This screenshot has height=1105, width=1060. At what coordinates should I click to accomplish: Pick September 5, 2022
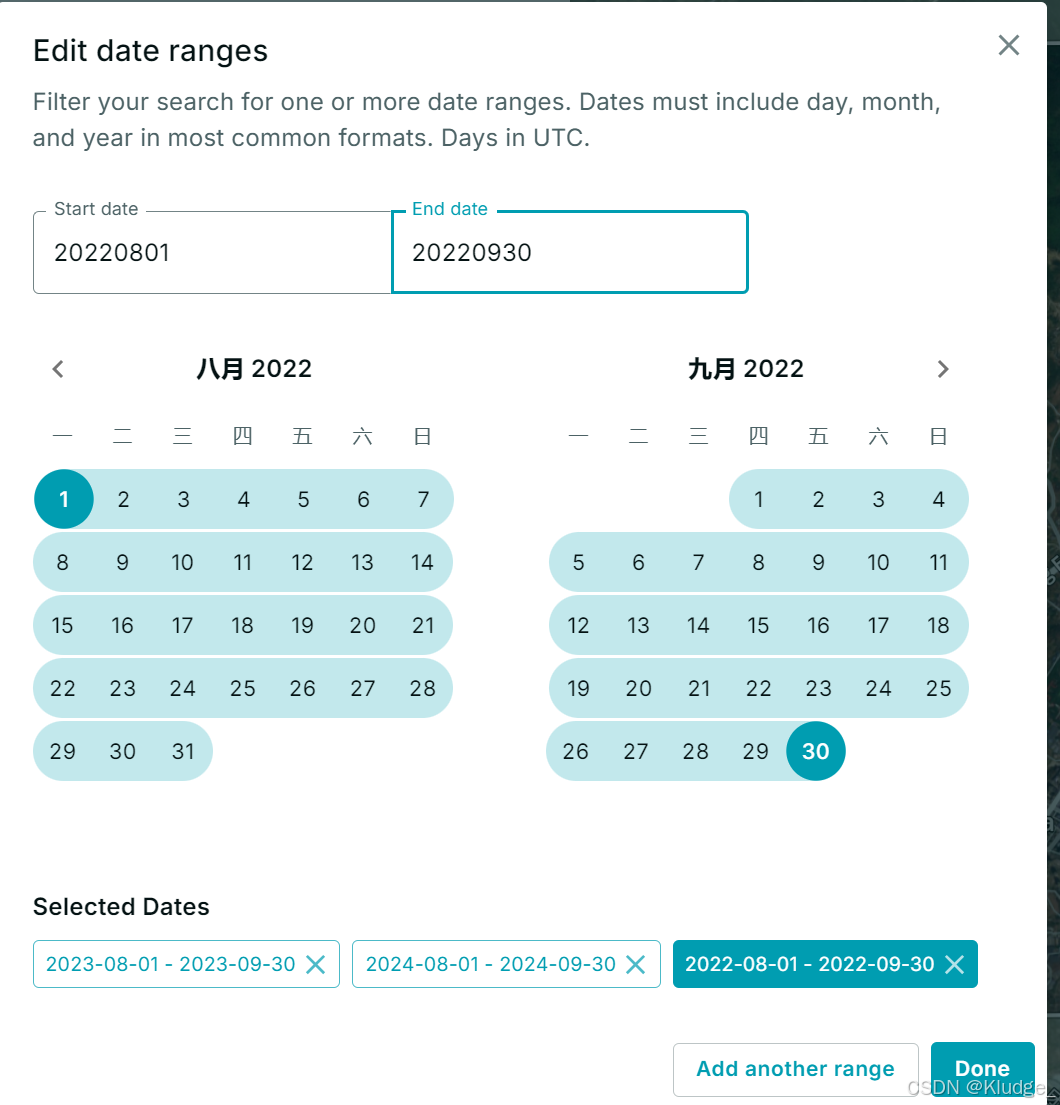tap(579, 562)
